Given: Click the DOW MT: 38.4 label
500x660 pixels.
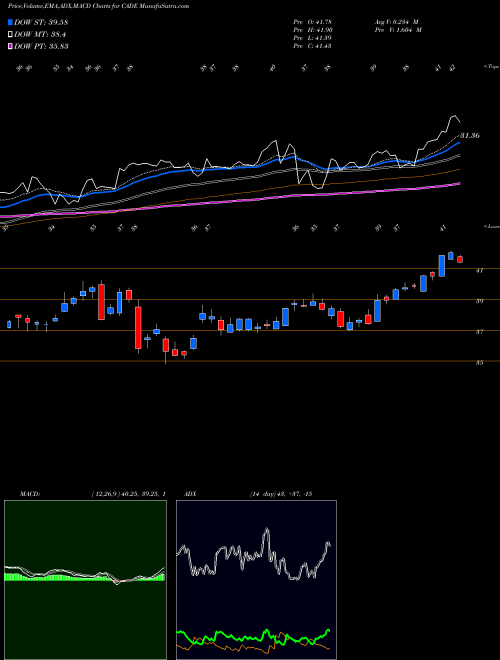Looking at the screenshot, I should coord(40,34).
